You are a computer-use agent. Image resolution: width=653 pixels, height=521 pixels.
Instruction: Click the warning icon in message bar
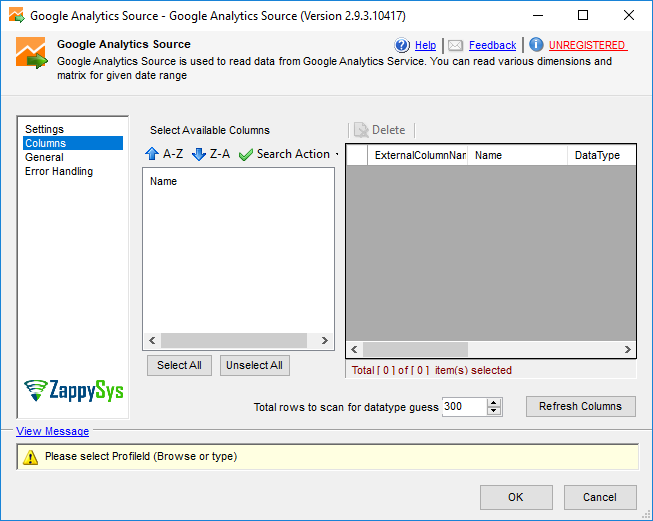(x=30, y=457)
